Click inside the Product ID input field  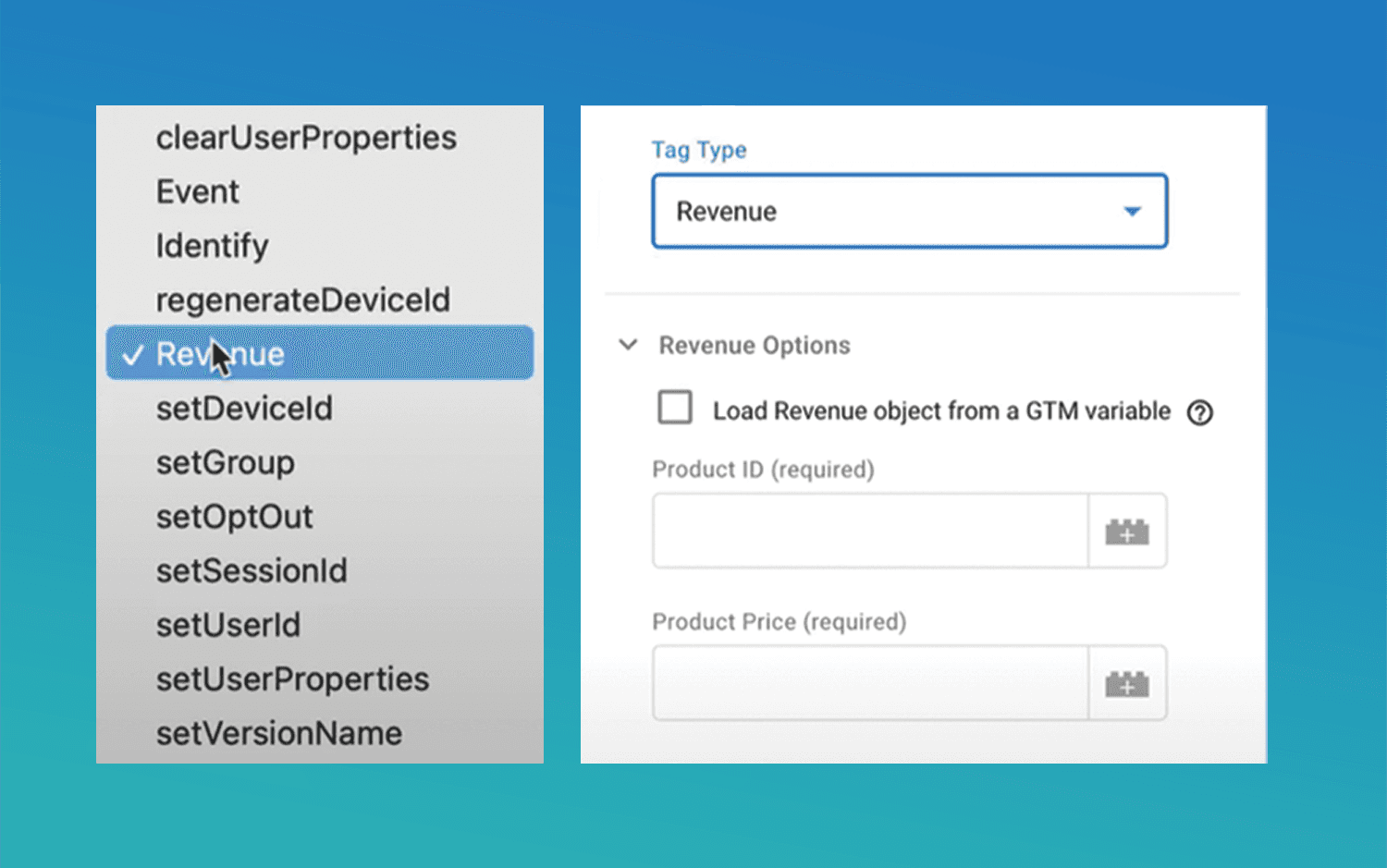[x=869, y=531]
